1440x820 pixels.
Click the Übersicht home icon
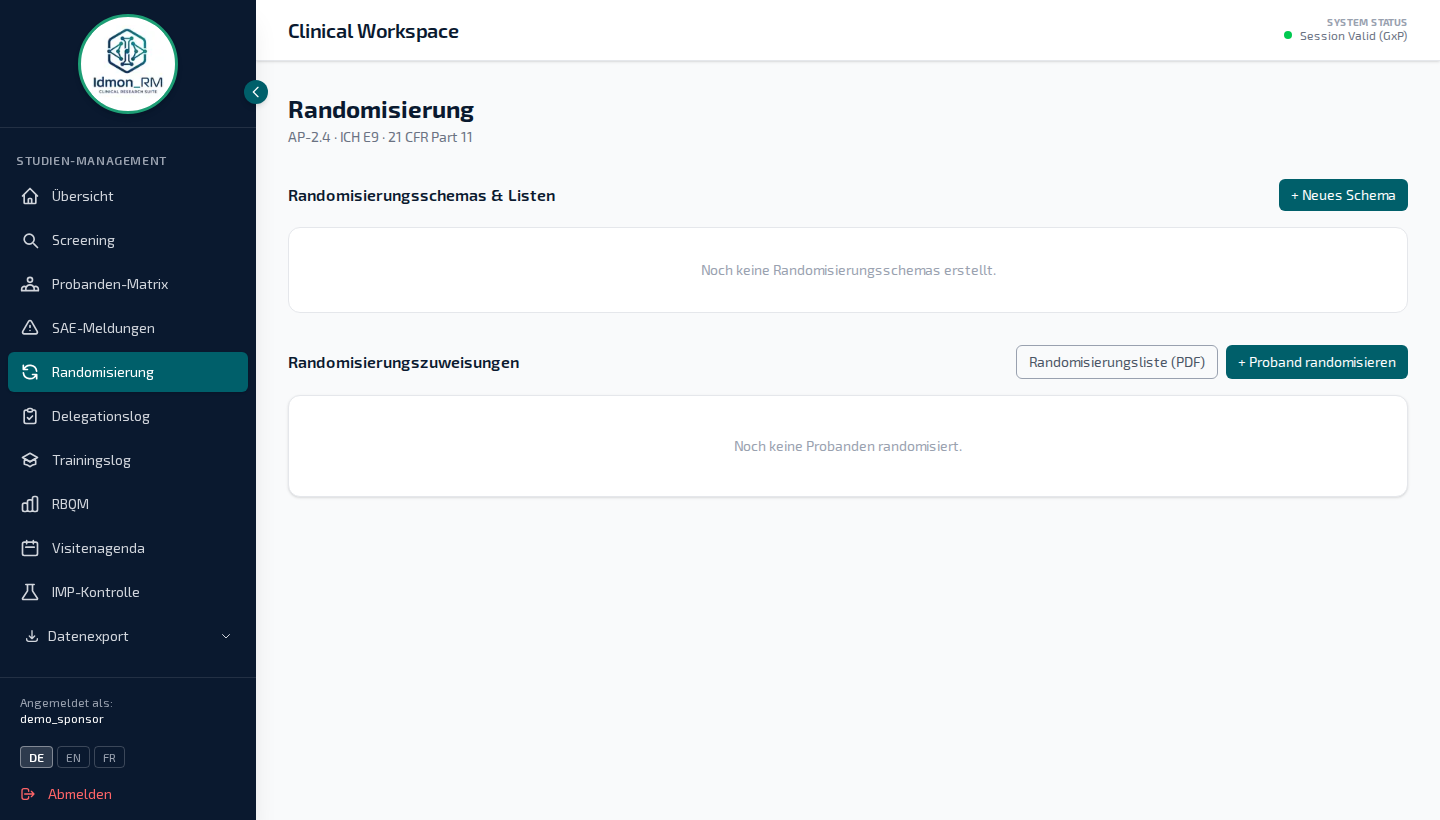[30, 196]
